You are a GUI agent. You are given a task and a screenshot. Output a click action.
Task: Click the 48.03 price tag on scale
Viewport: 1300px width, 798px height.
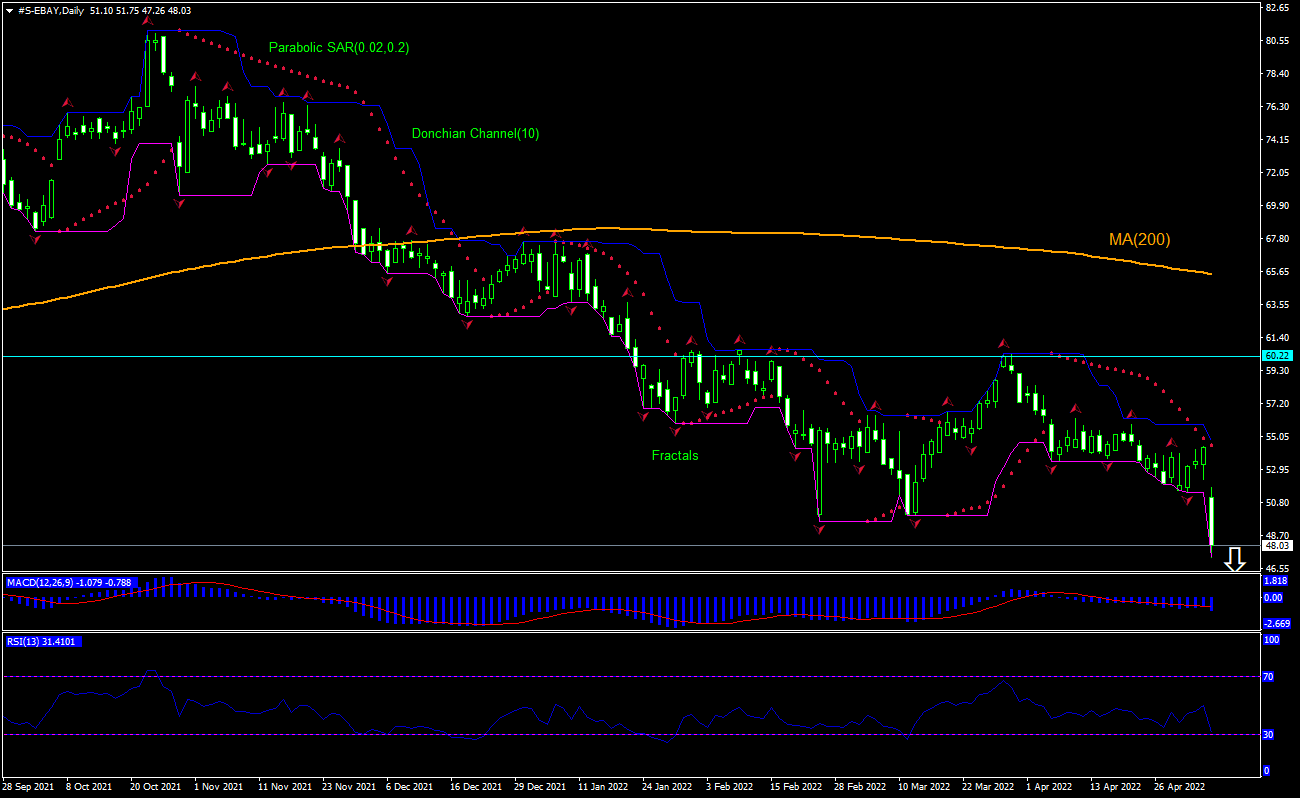[x=1277, y=546]
